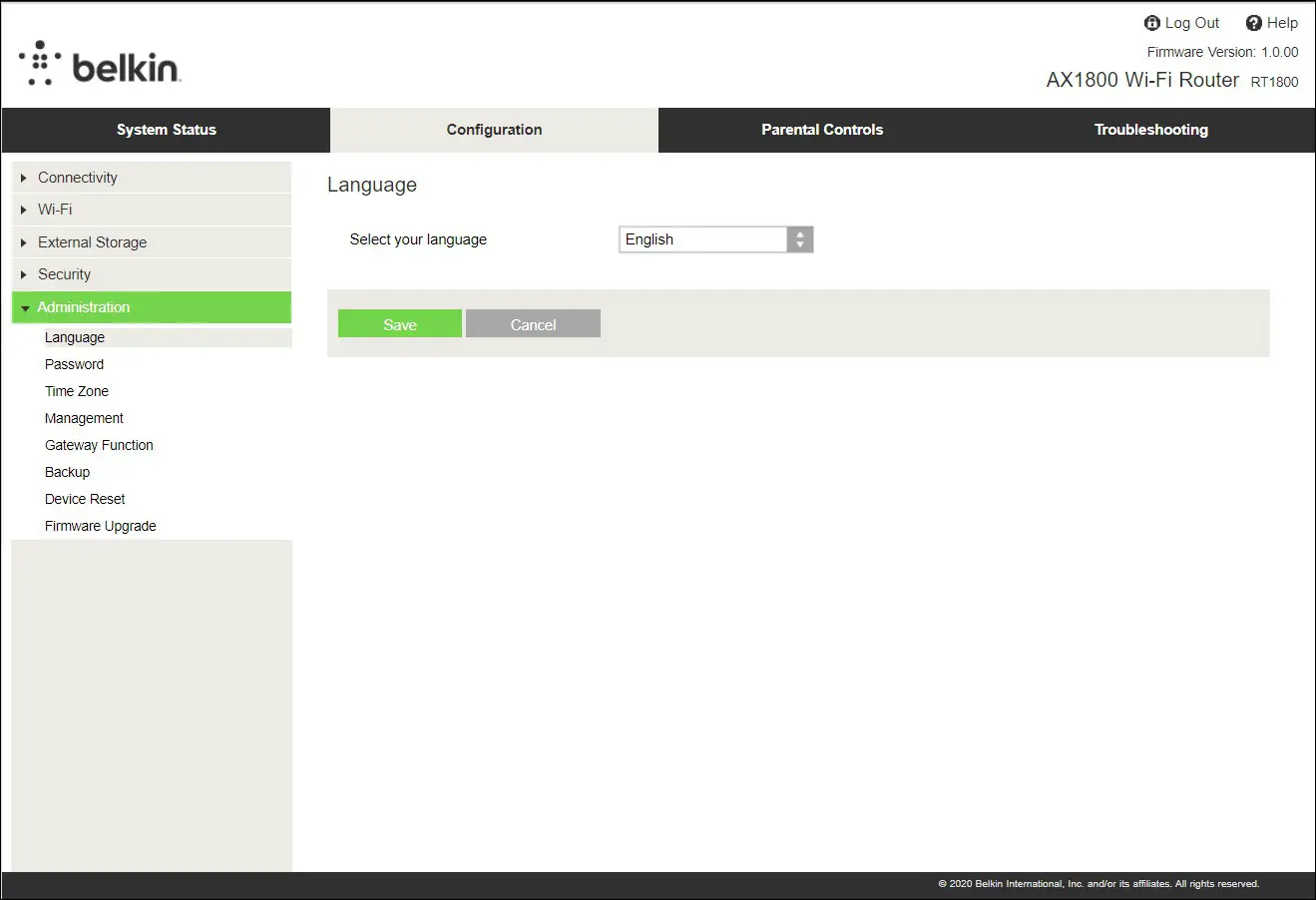1316x900 pixels.
Task: Save the language setting
Action: [400, 324]
